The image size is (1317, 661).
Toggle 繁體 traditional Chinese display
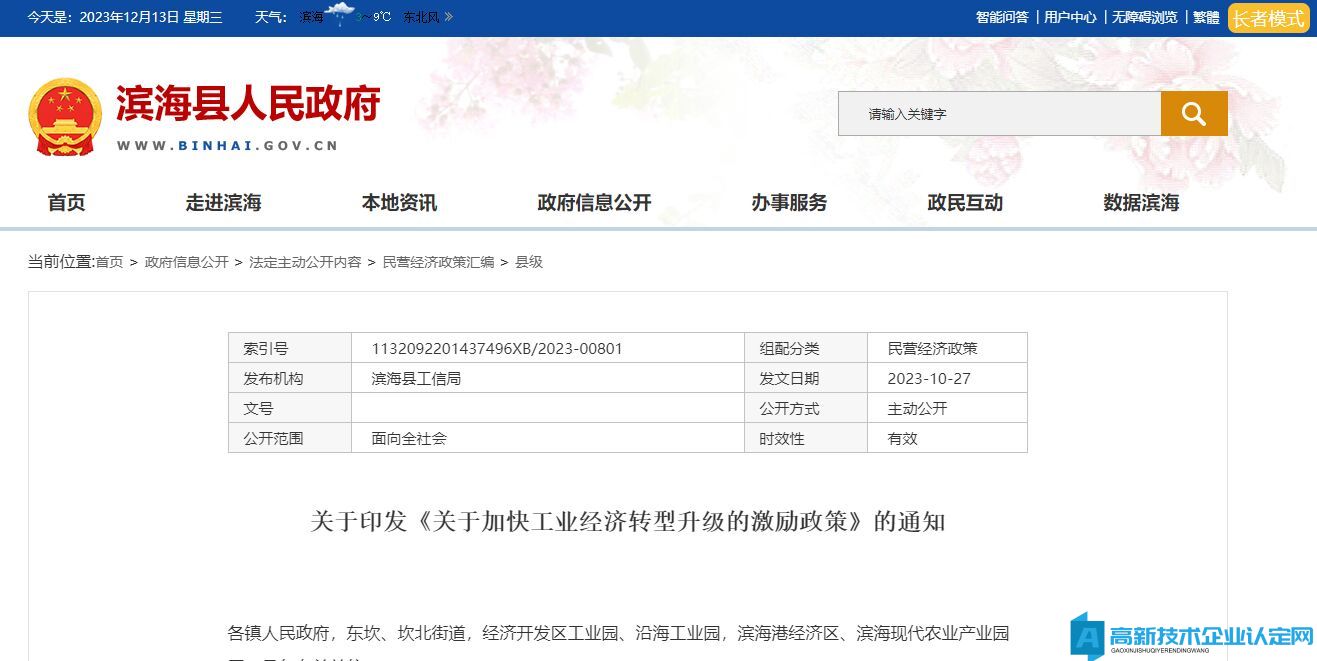coord(1206,17)
